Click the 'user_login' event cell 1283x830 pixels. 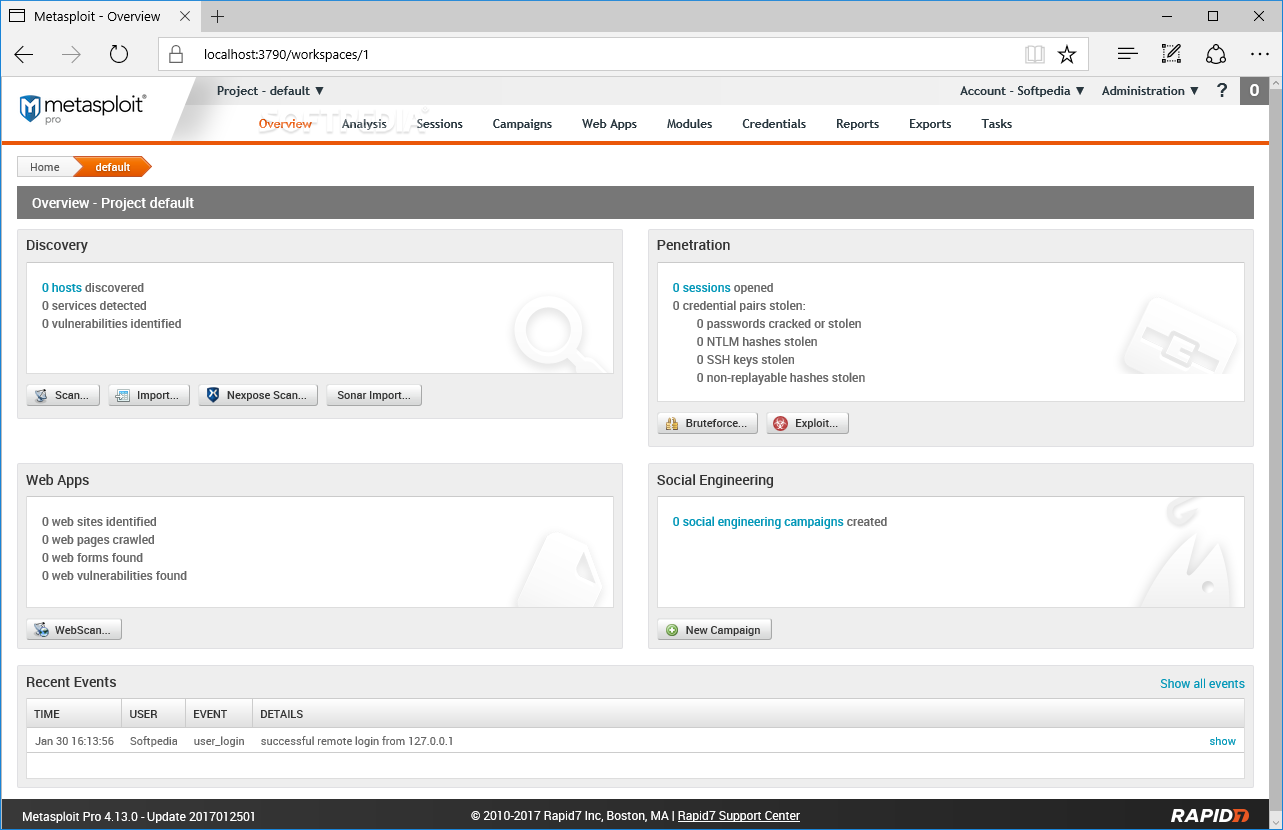tap(219, 741)
